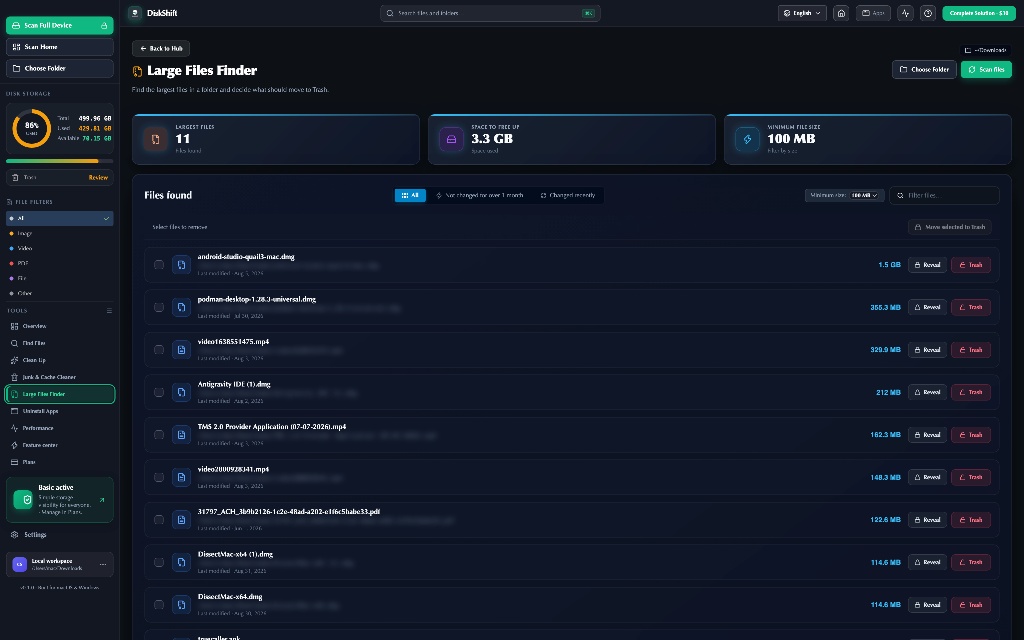Viewport: 1024px width, 640px height.
Task: Select checkbox for podman-desktop universal.dmg
Action: pyautogui.click(x=159, y=307)
